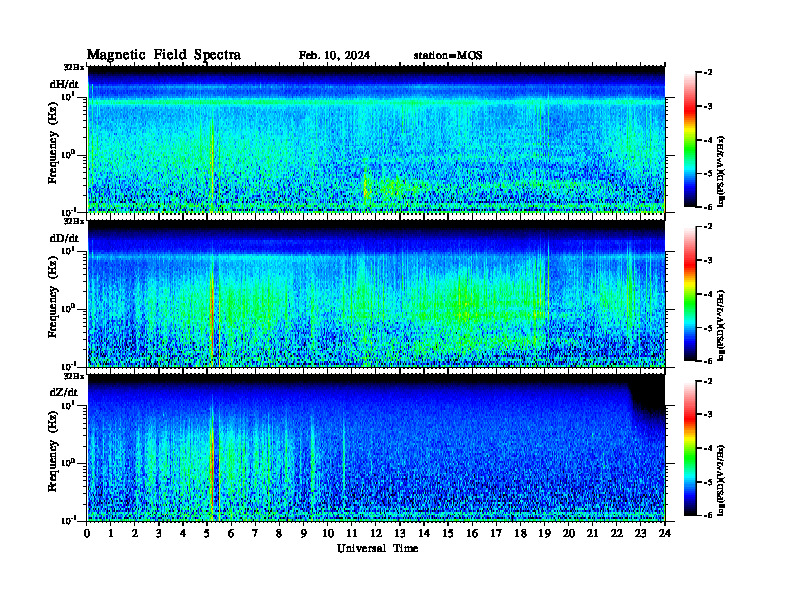This screenshot has width=792, height=612.
Task: Click the hour 22 tick label
Action: (617, 534)
